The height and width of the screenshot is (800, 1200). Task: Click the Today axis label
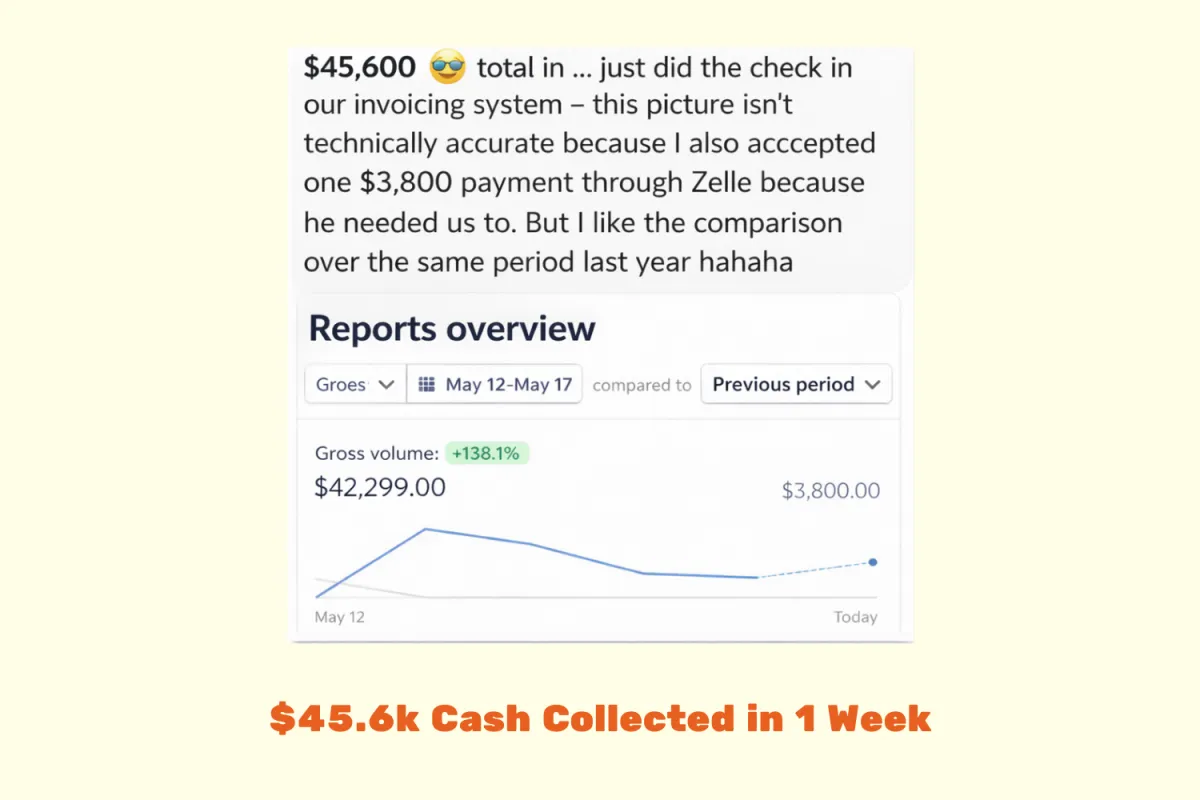pyautogui.click(x=856, y=617)
